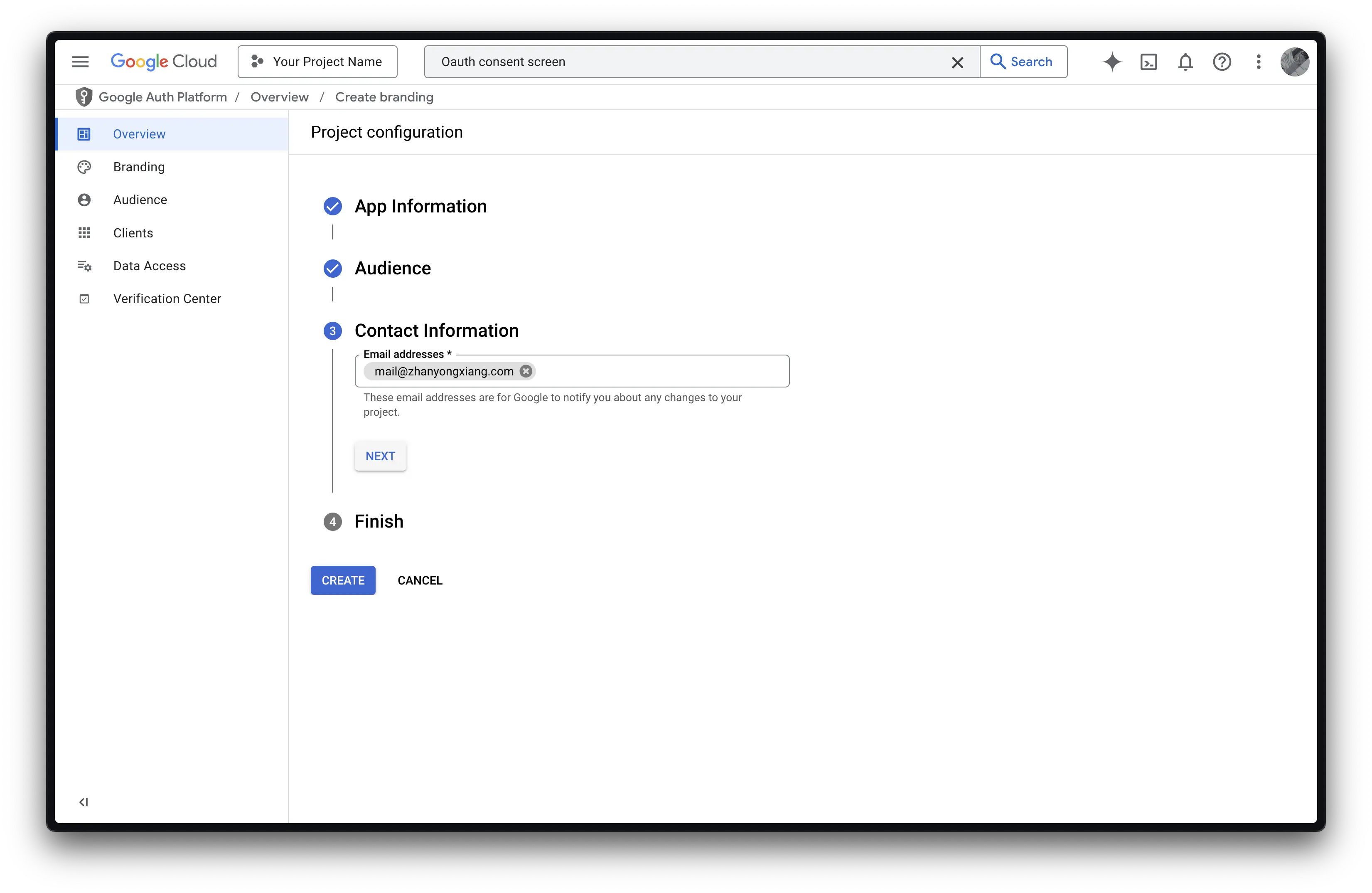Click the Clients grid icon
This screenshot has height=893, width=1372.
pos(84,232)
